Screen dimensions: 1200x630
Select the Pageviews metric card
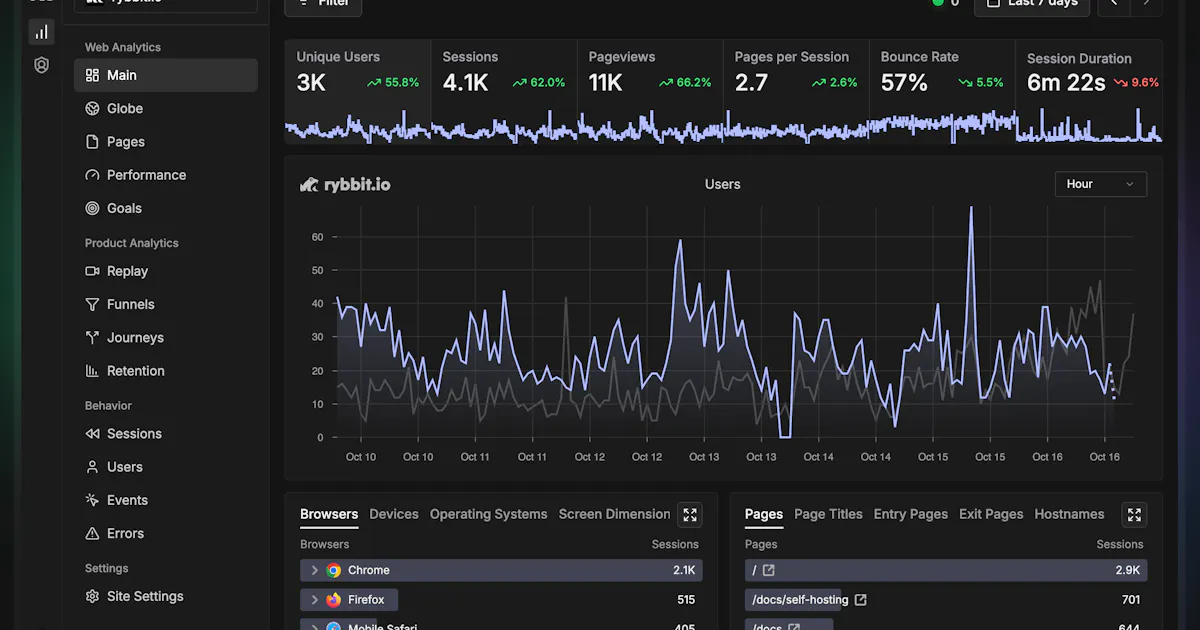click(x=649, y=91)
